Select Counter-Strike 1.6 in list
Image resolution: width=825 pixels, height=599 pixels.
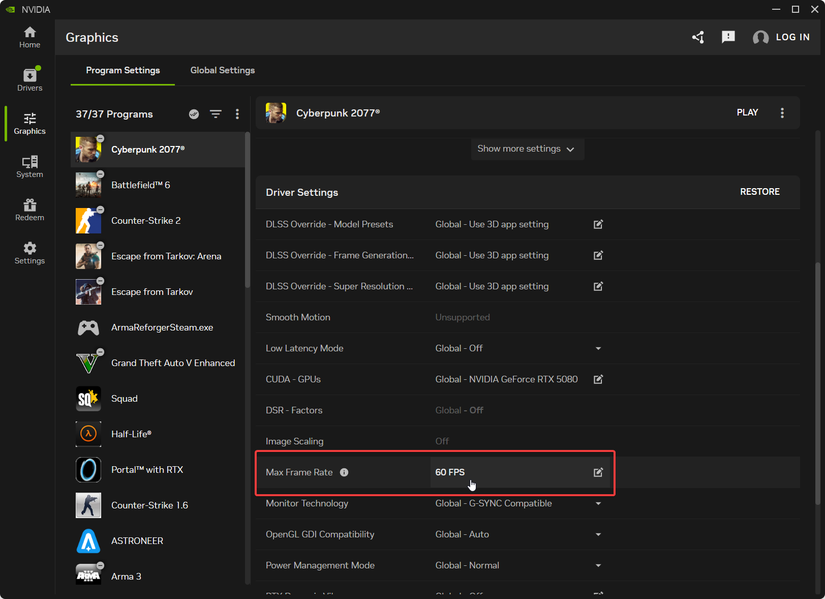pos(157,505)
